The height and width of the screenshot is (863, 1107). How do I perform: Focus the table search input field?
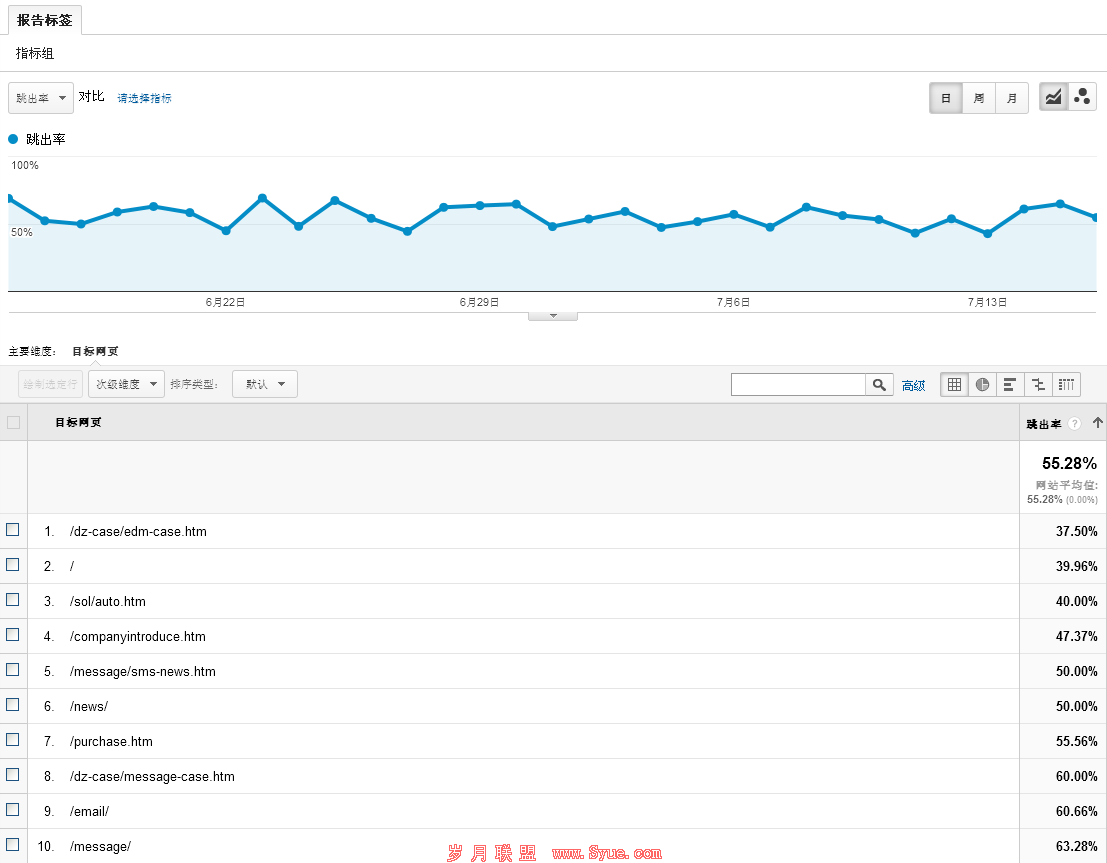point(798,385)
